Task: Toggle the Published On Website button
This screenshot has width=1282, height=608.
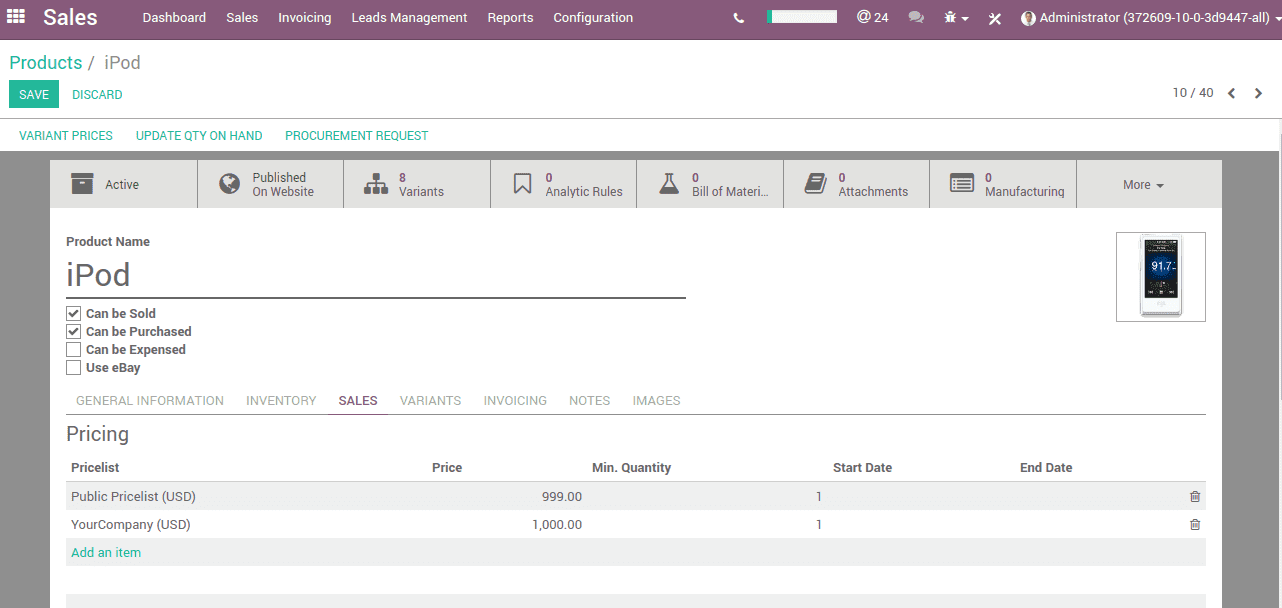Action: point(270,184)
